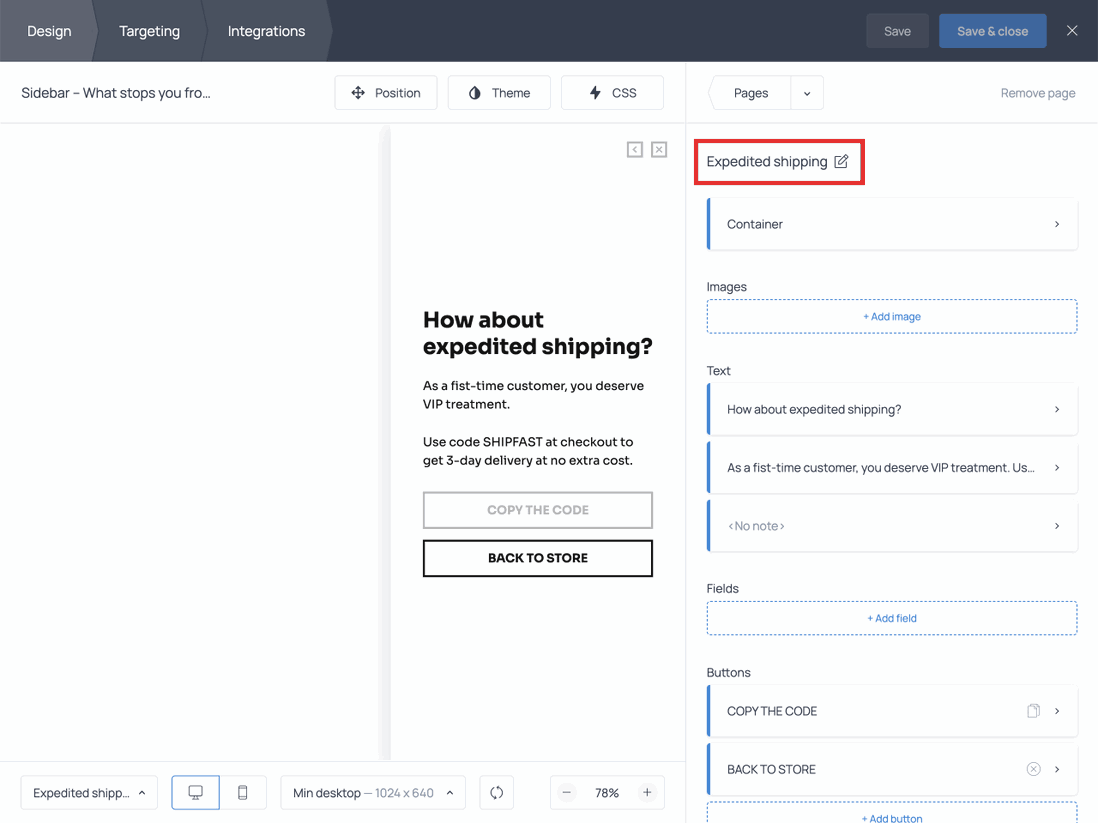The width and height of the screenshot is (1098, 823).
Task: Zoom in with the plus icon
Action: tap(647, 793)
